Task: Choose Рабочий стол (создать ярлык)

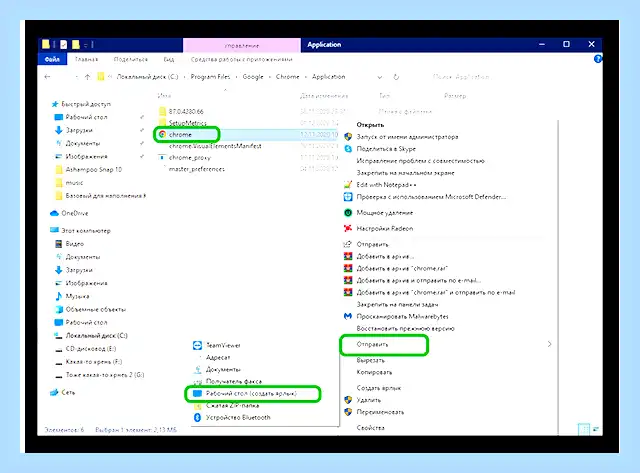Action: pyautogui.click(x=251, y=393)
